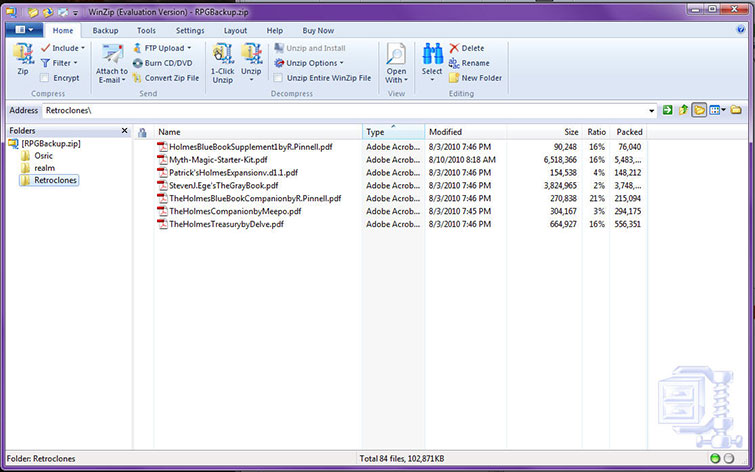This screenshot has height=472, width=755.
Task: Select StevenJ.Ege'sTheGrayBook.pdf
Action: (x=218, y=185)
